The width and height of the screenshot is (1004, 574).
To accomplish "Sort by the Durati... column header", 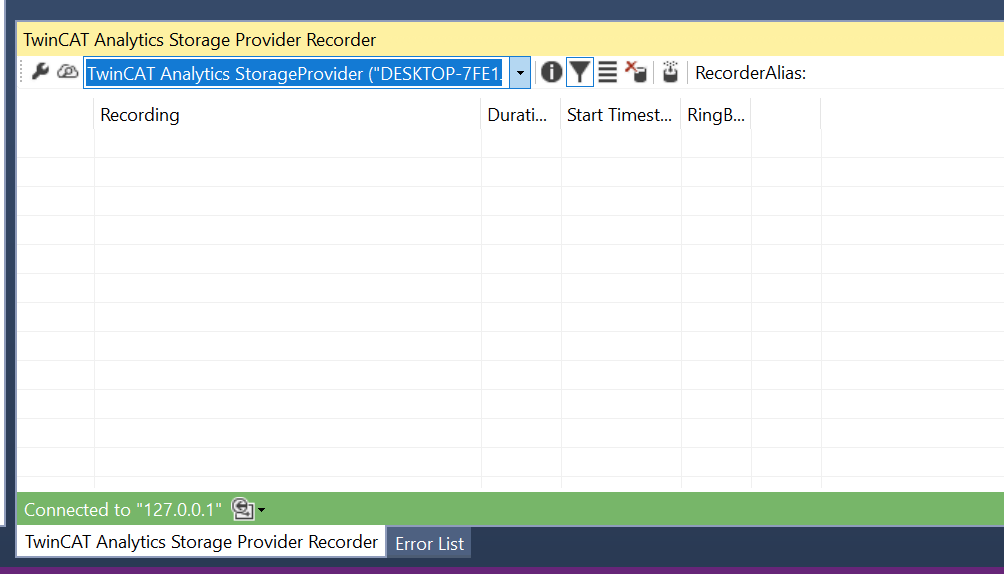I will pos(521,115).
